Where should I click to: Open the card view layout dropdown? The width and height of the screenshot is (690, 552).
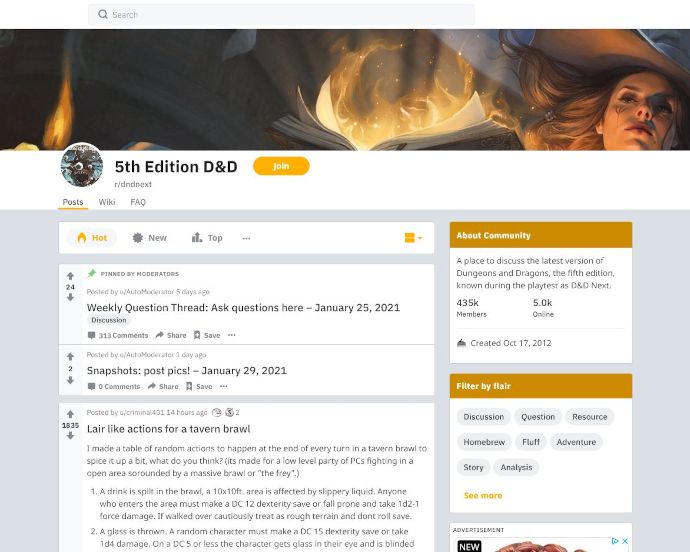point(413,238)
